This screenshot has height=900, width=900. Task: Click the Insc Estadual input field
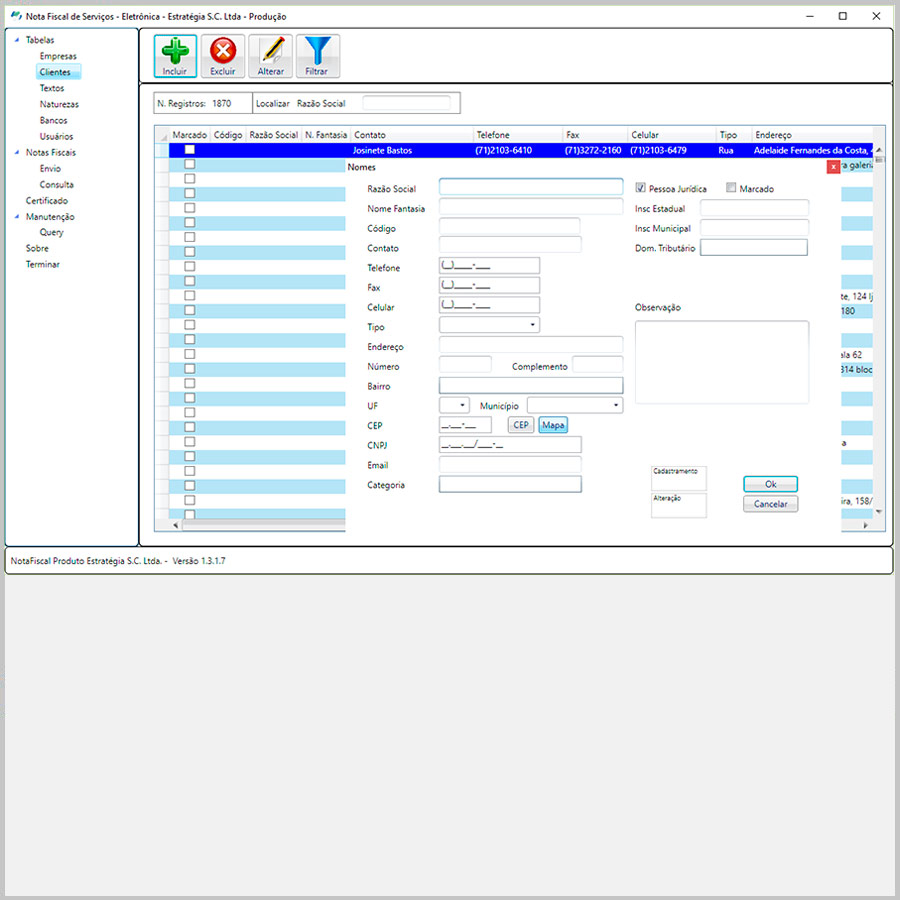pyautogui.click(x=754, y=207)
